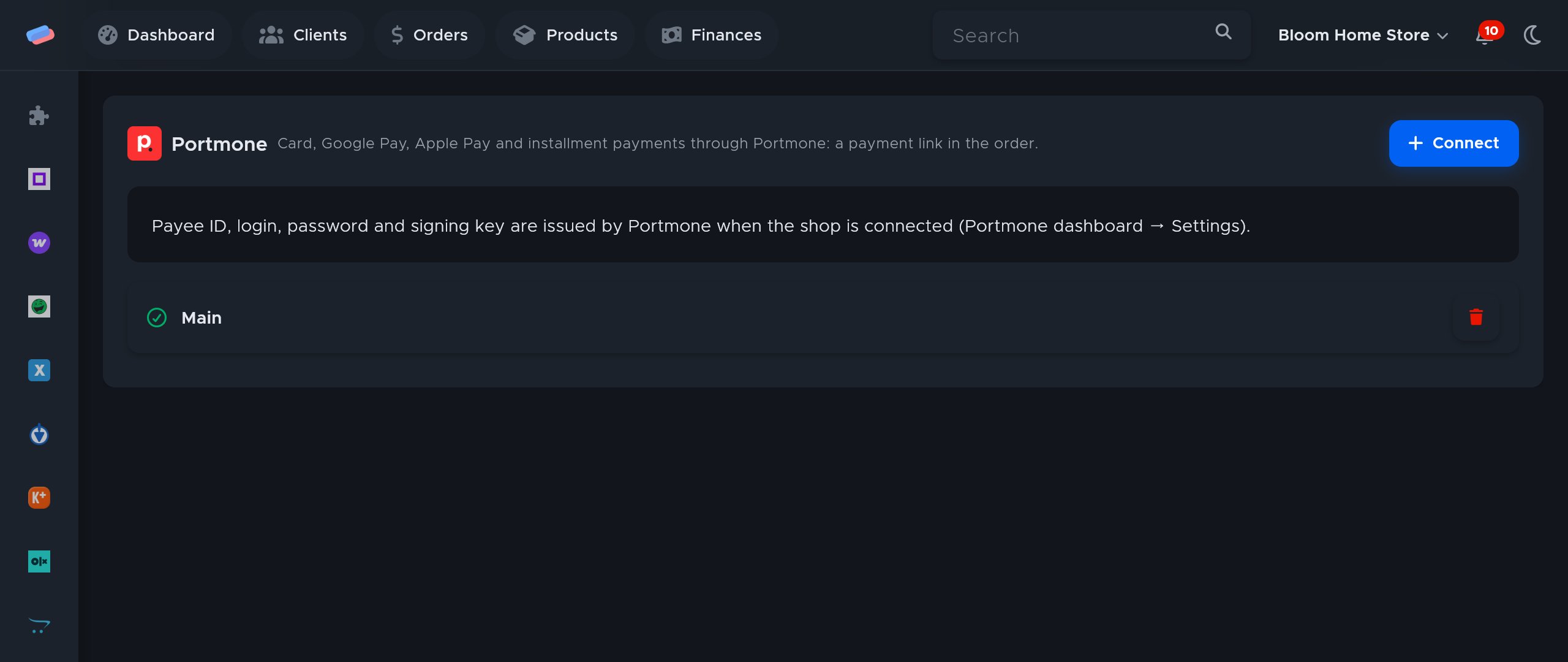Screen dimensions: 1568x662
Task: Click the Search input field
Action: tap(1091, 35)
